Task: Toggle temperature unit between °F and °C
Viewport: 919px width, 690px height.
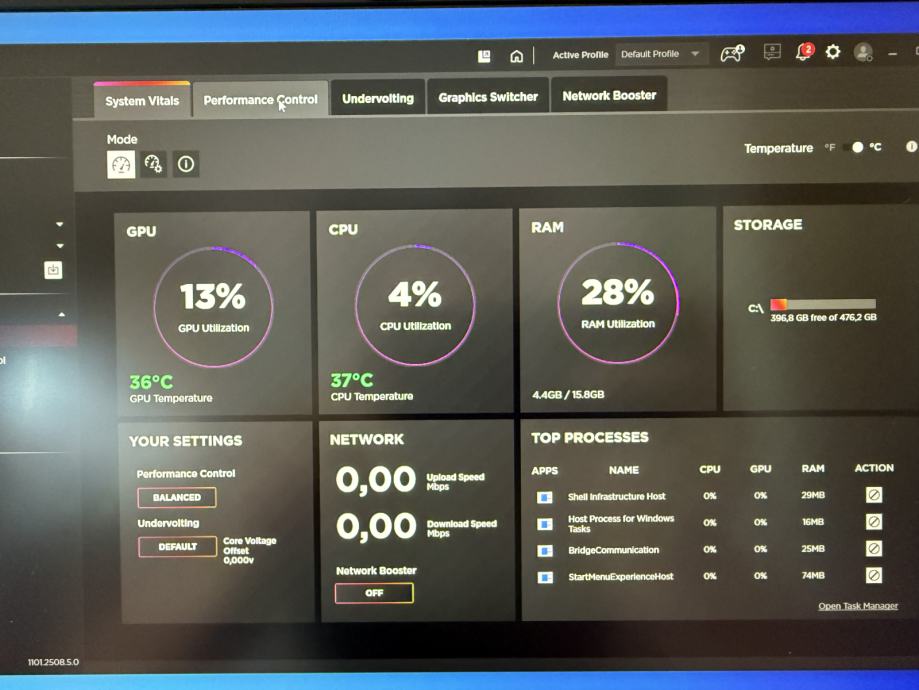Action: [x=853, y=147]
